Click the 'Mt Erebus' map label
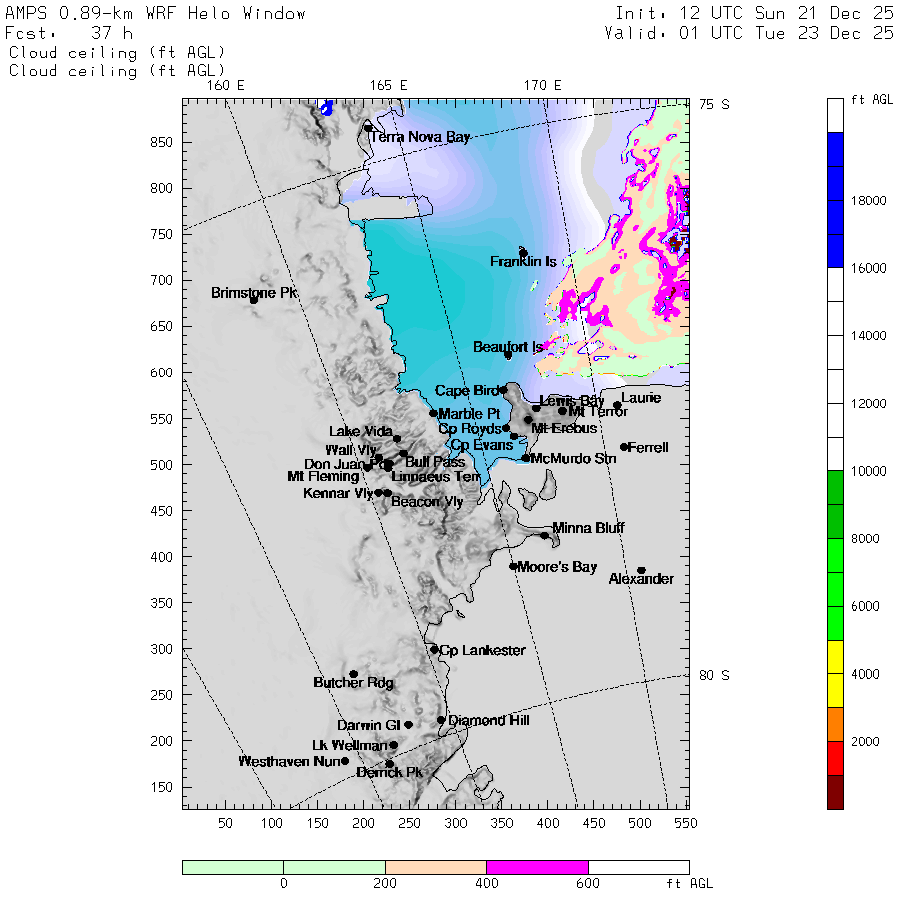Screen dimensions: 900x900 [564, 429]
